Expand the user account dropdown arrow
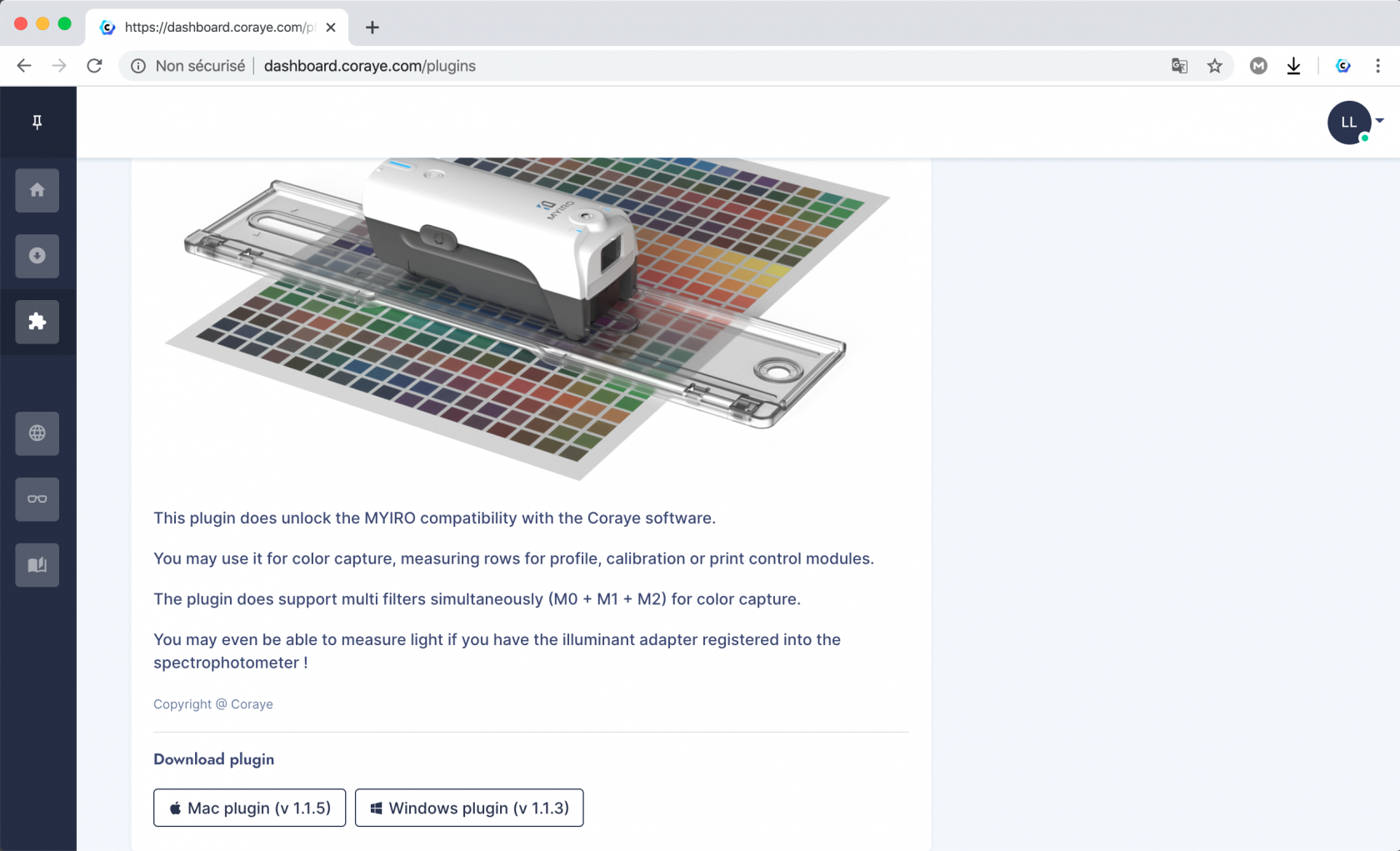This screenshot has width=1400, height=851. point(1380,121)
